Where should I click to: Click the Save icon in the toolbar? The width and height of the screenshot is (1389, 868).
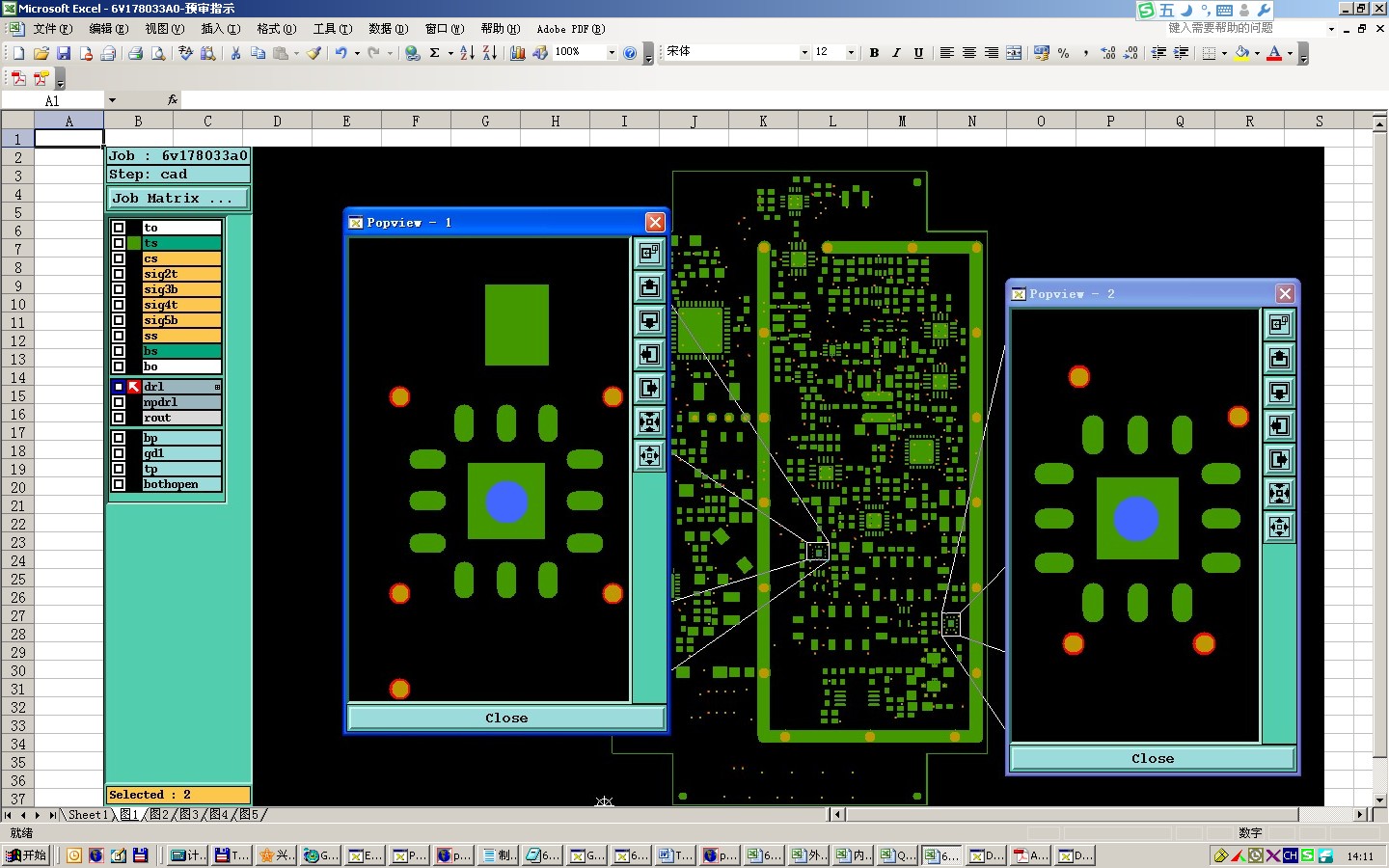point(64,53)
